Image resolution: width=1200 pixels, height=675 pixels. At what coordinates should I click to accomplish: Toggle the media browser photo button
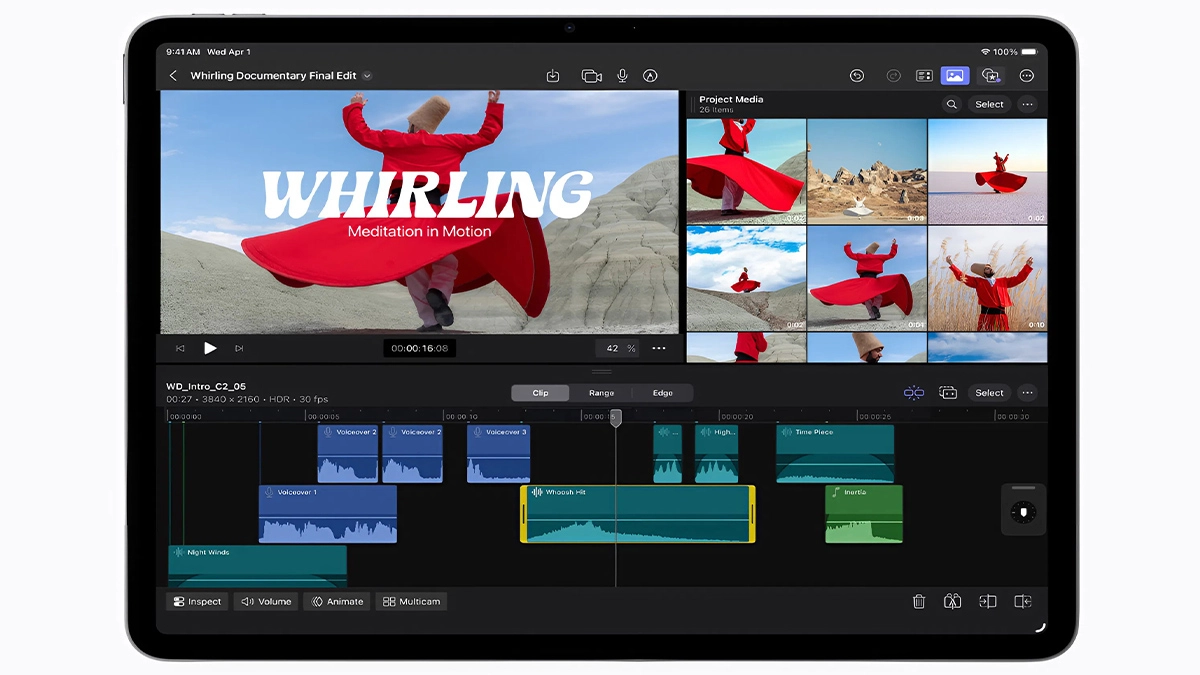954,76
